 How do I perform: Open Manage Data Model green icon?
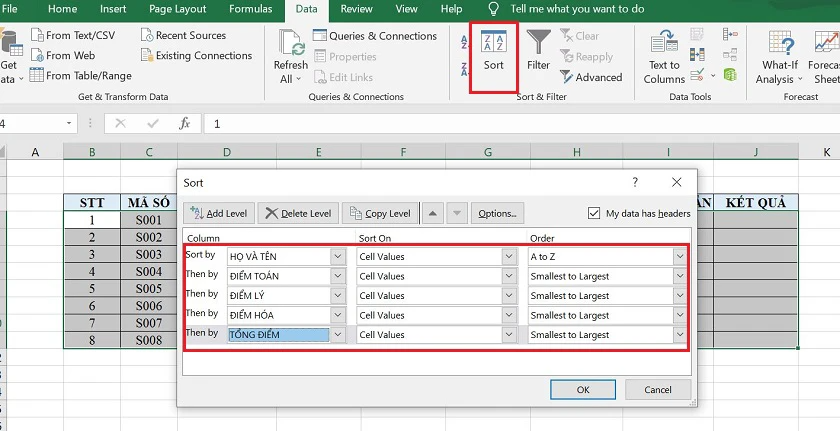point(730,74)
